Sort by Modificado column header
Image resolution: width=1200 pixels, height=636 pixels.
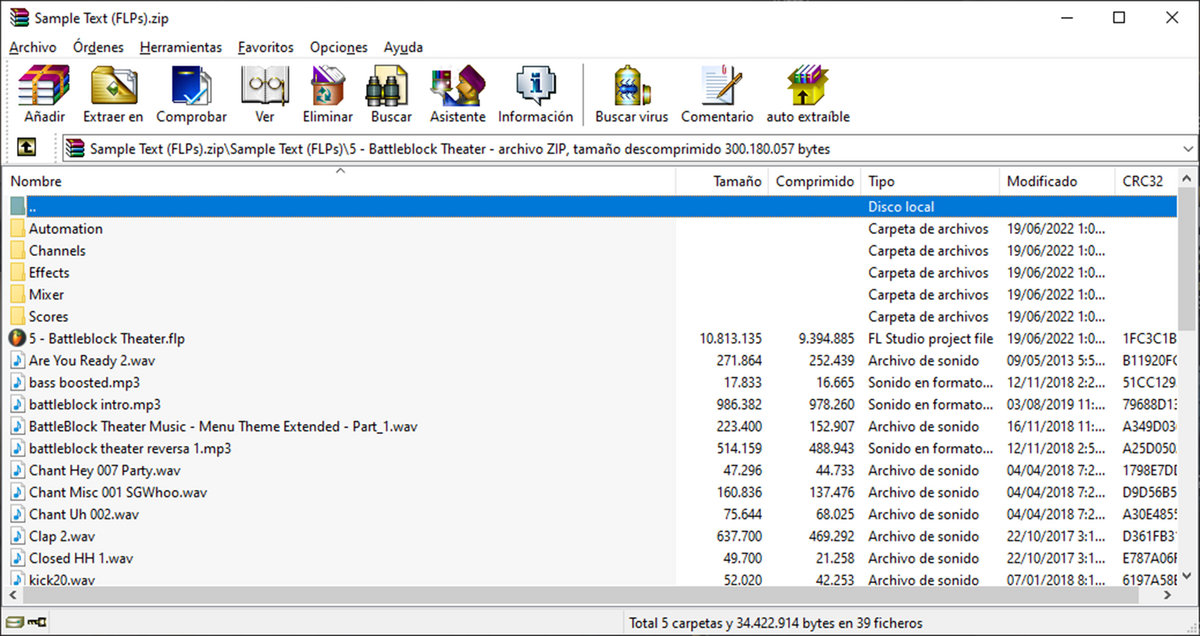(1041, 181)
